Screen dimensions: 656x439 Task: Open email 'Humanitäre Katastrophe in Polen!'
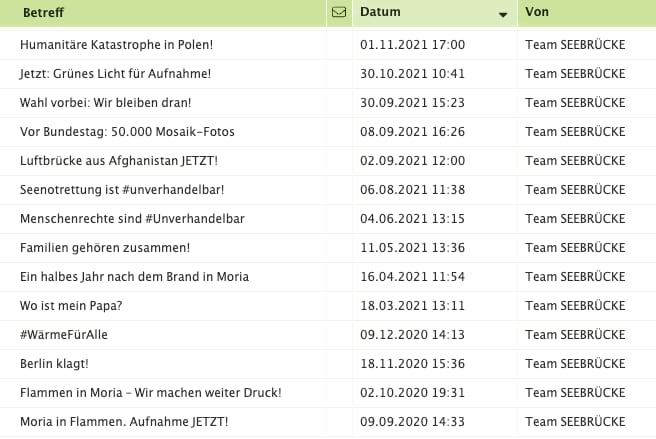pyautogui.click(x=116, y=45)
